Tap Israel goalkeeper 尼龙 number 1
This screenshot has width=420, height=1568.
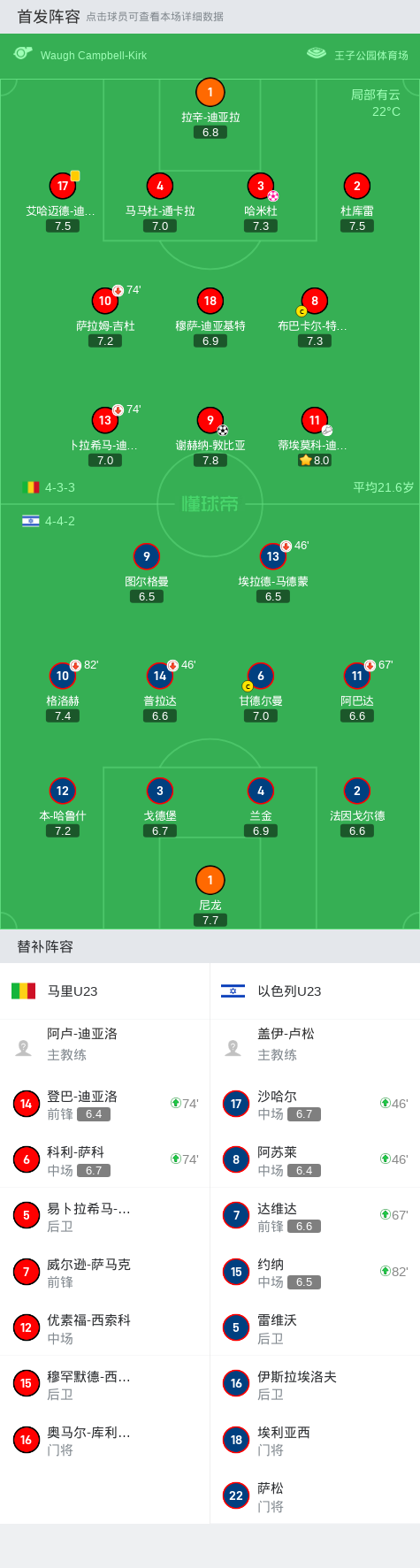[210, 880]
